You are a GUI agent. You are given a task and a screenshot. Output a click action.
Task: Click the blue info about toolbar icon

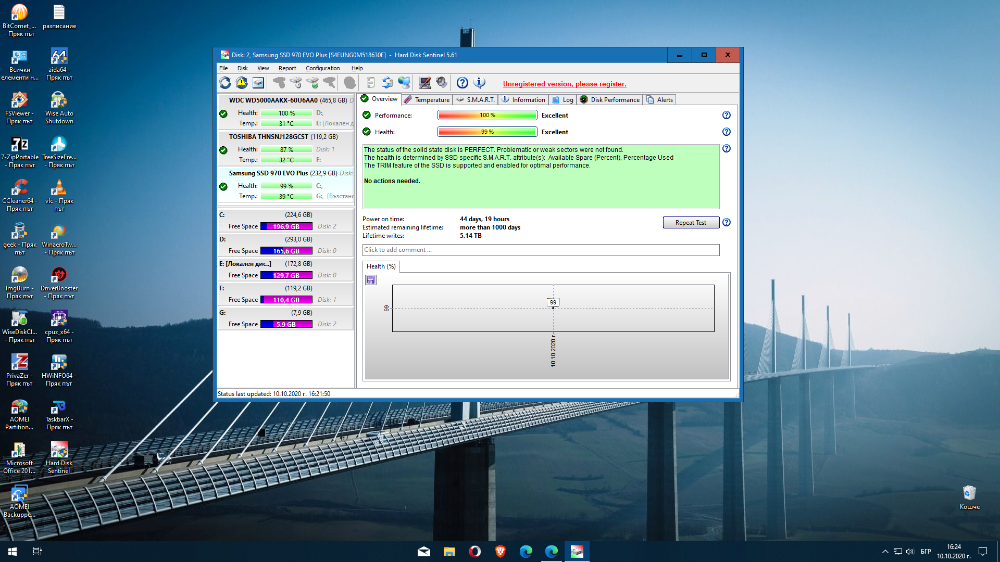[479, 83]
